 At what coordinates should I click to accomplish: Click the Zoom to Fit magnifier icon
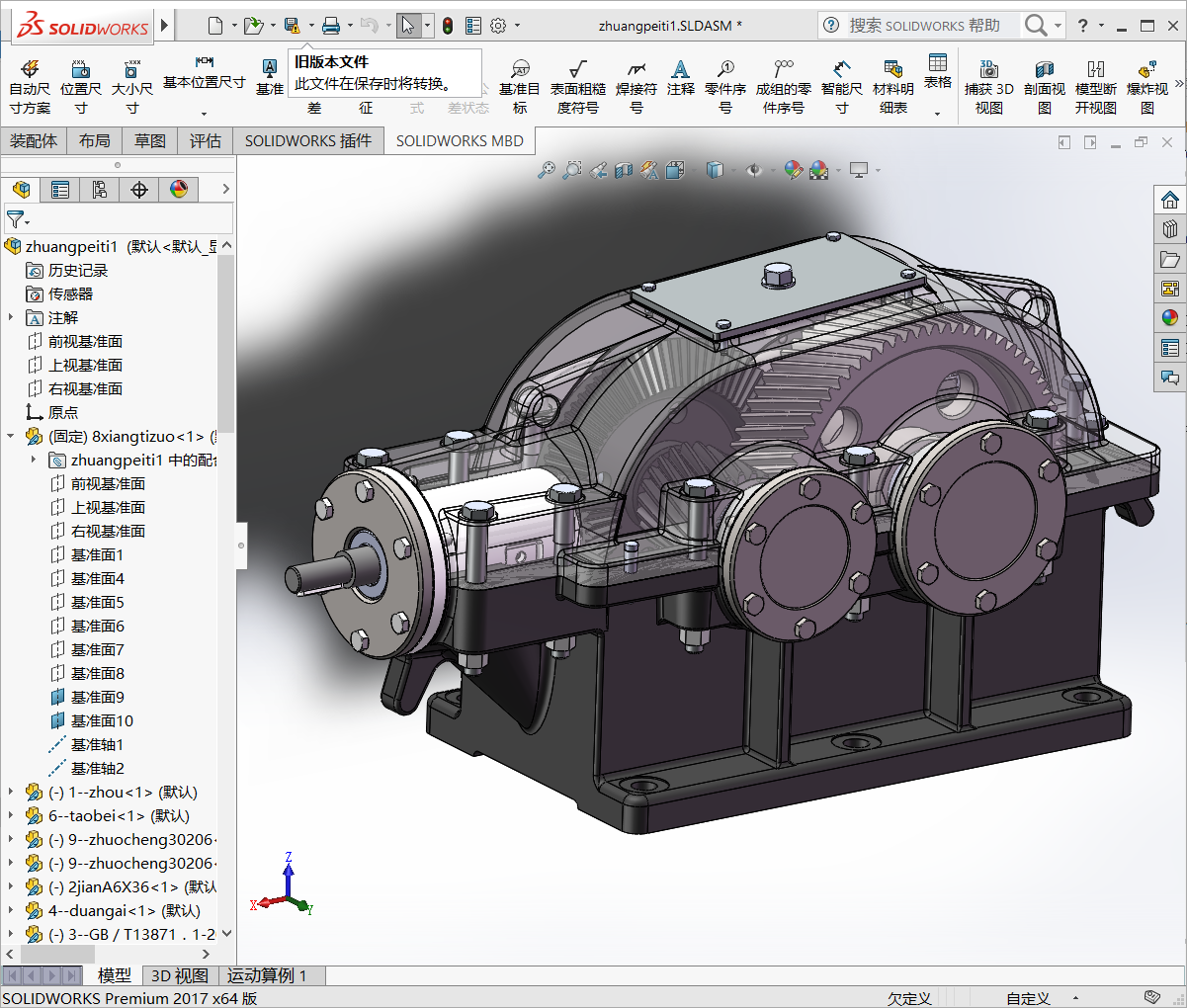coord(546,170)
